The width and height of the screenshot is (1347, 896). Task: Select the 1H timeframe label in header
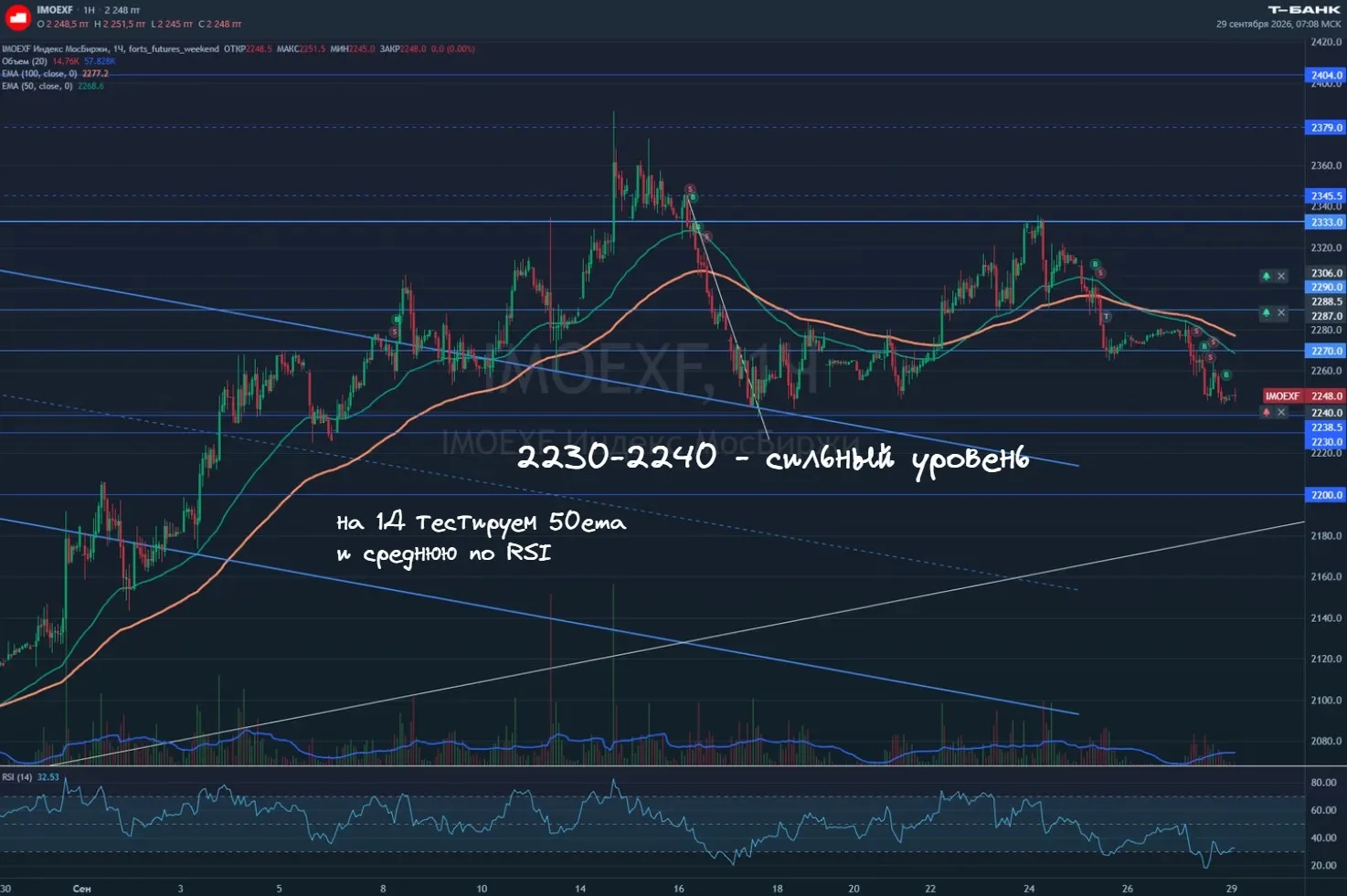tap(89, 10)
